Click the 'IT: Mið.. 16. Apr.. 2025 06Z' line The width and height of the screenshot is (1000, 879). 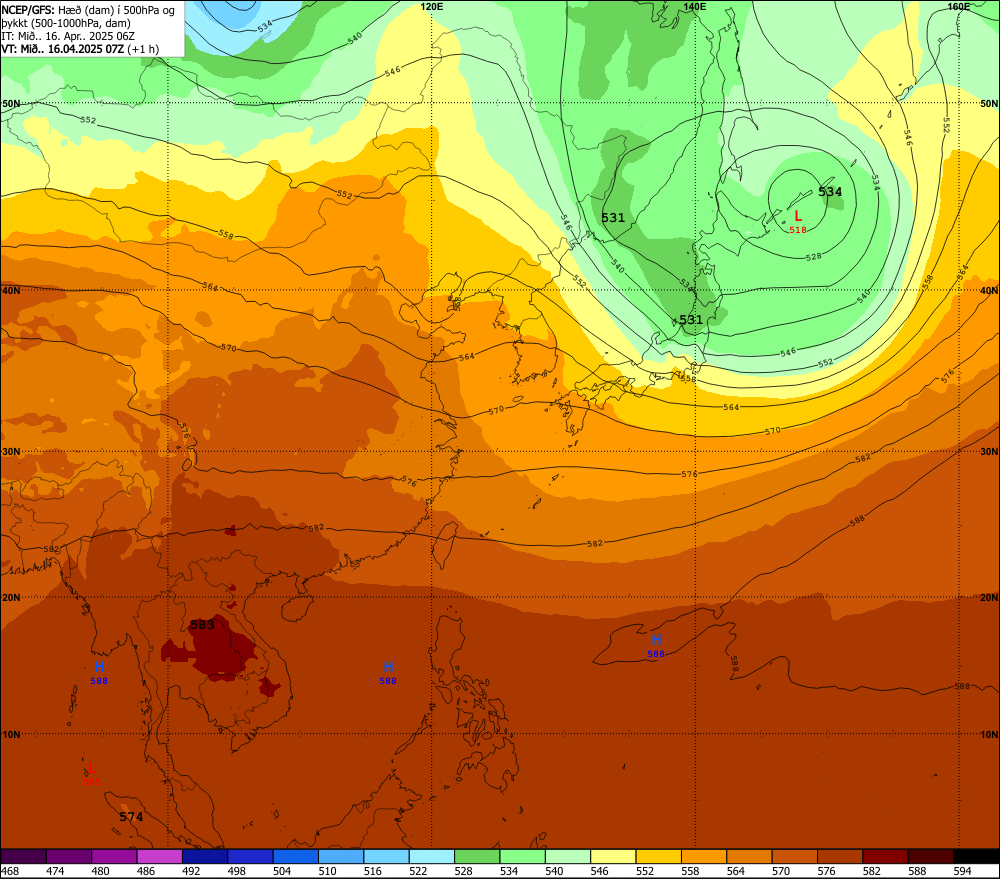(x=68, y=36)
